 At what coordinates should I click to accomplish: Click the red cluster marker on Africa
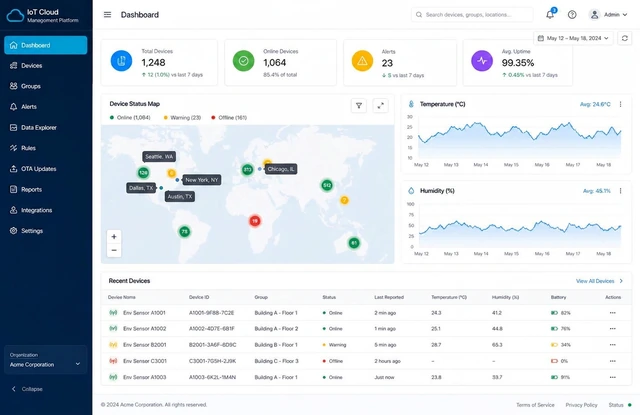point(255,221)
